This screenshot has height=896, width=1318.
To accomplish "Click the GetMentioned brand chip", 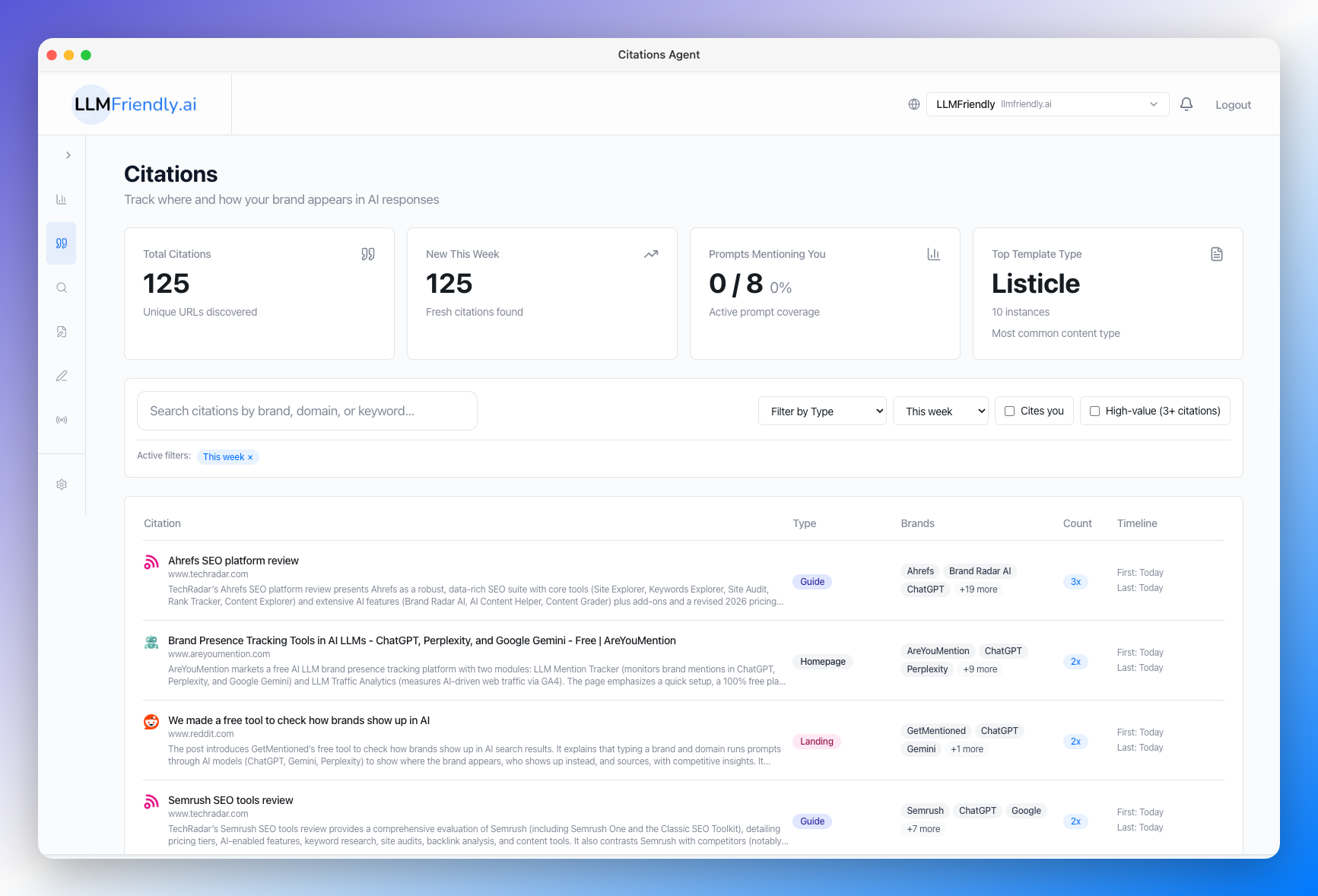I will (936, 731).
